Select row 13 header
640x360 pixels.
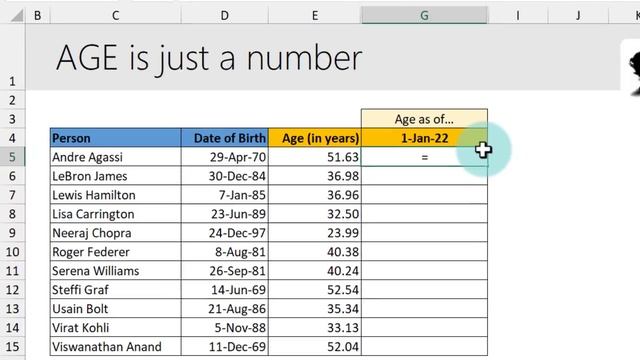[12, 309]
